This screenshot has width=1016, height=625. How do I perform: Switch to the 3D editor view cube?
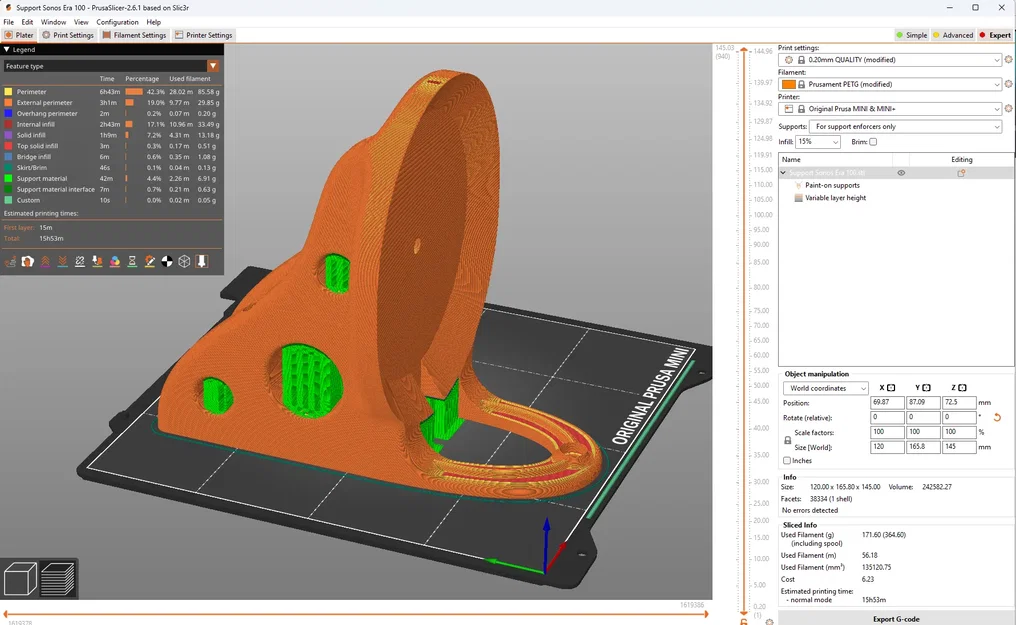(x=20, y=578)
